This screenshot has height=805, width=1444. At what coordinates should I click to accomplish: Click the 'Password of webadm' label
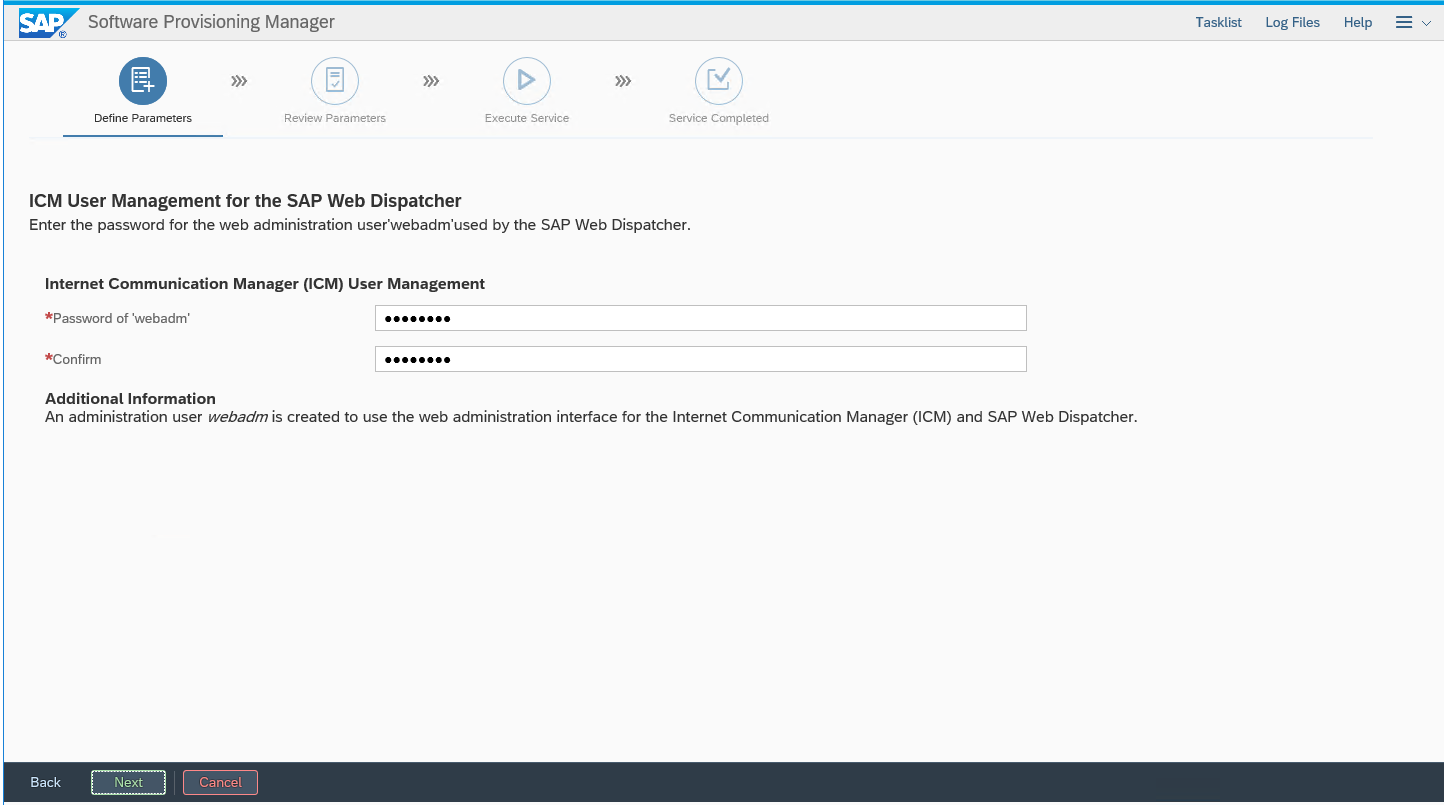[x=121, y=318]
